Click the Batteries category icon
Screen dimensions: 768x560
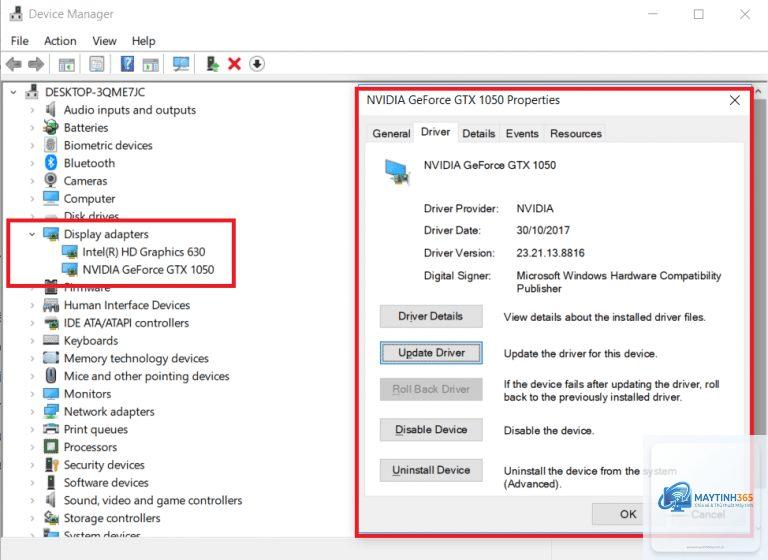[x=50, y=127]
